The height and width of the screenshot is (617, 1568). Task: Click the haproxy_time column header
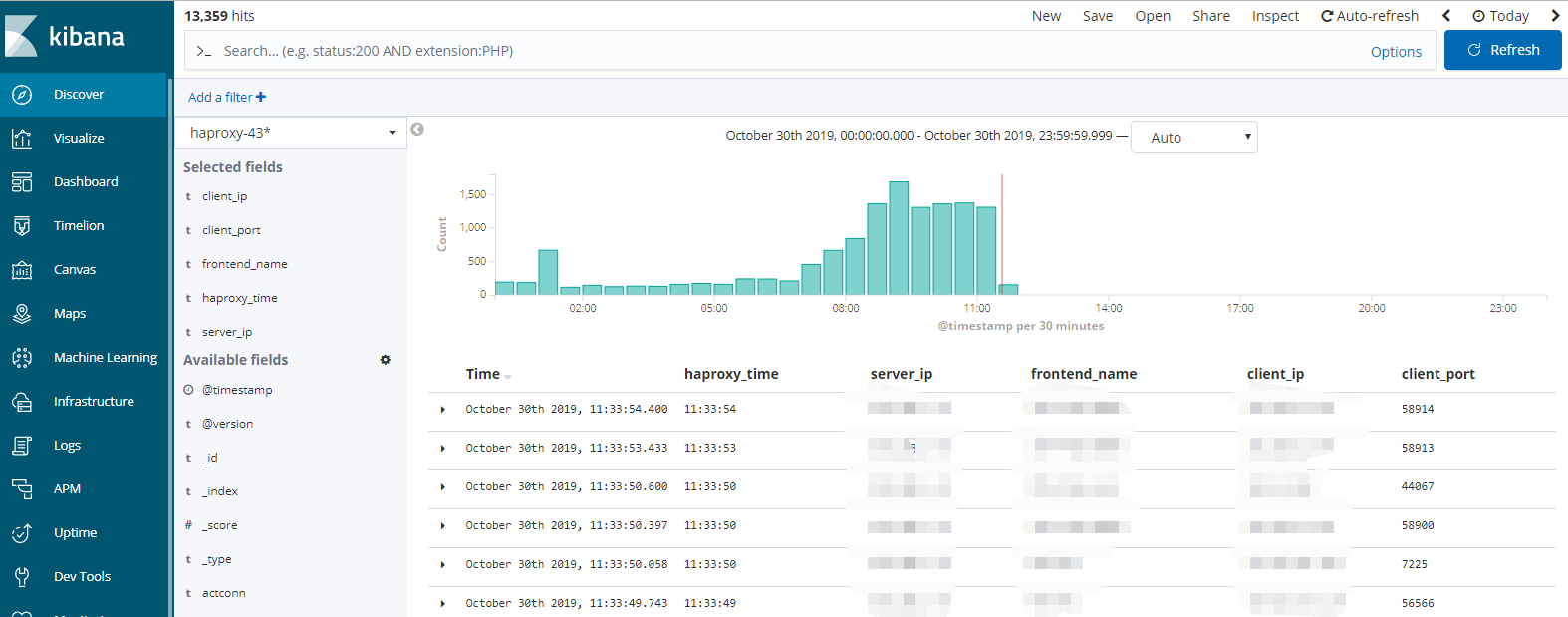pos(731,374)
